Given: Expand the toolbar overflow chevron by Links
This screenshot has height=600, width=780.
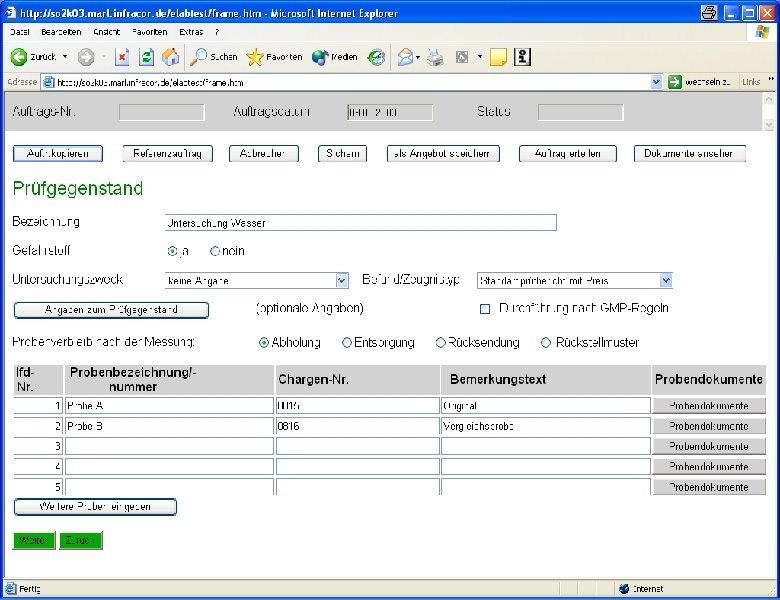Looking at the screenshot, I should (x=771, y=79).
